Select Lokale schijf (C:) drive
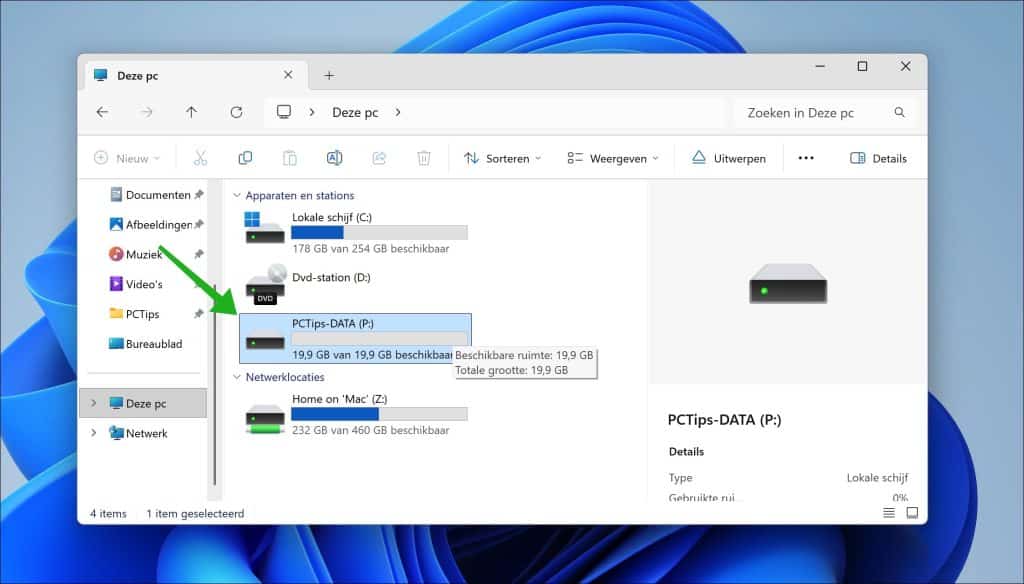1024x584 pixels. (x=355, y=232)
